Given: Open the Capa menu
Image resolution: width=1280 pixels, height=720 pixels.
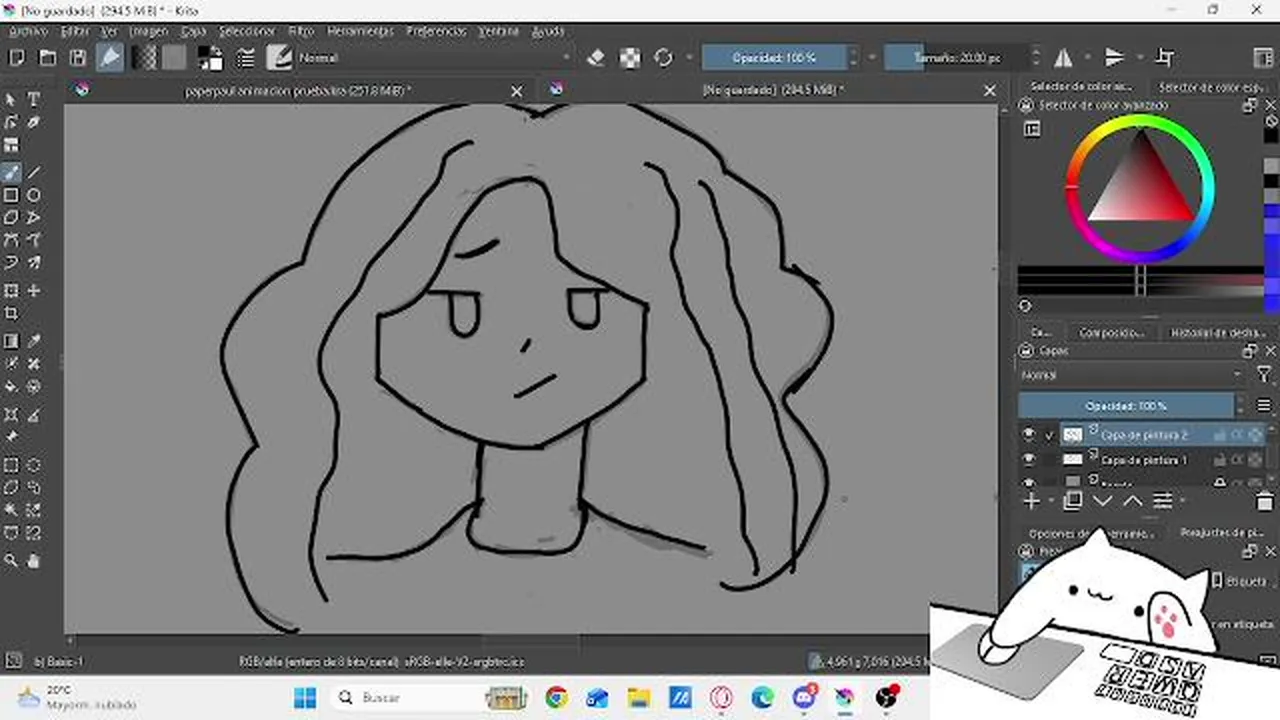Looking at the screenshot, I should (193, 31).
